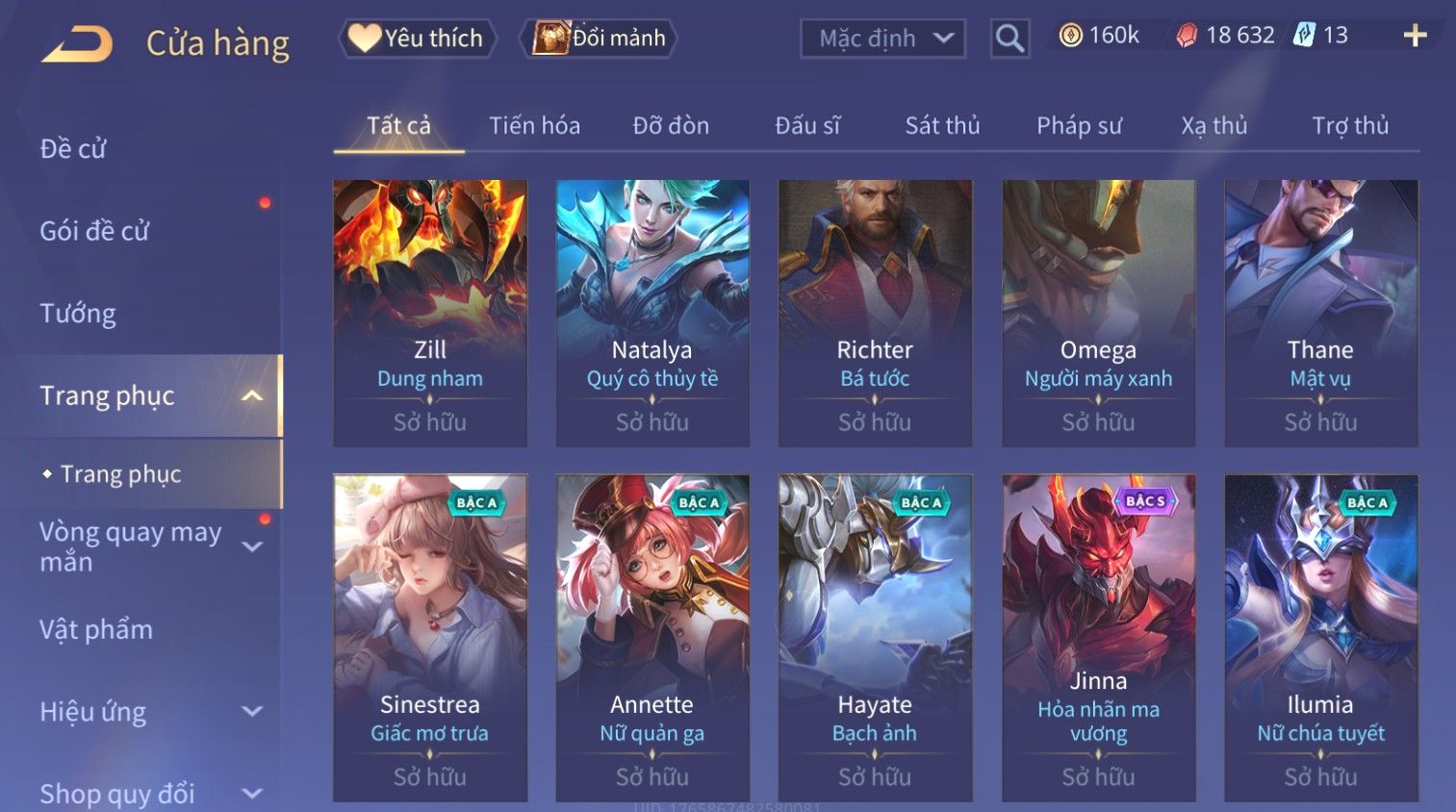The height and width of the screenshot is (812, 1456).
Task: Click the blue voucher 13 icon
Action: pyautogui.click(x=1304, y=36)
